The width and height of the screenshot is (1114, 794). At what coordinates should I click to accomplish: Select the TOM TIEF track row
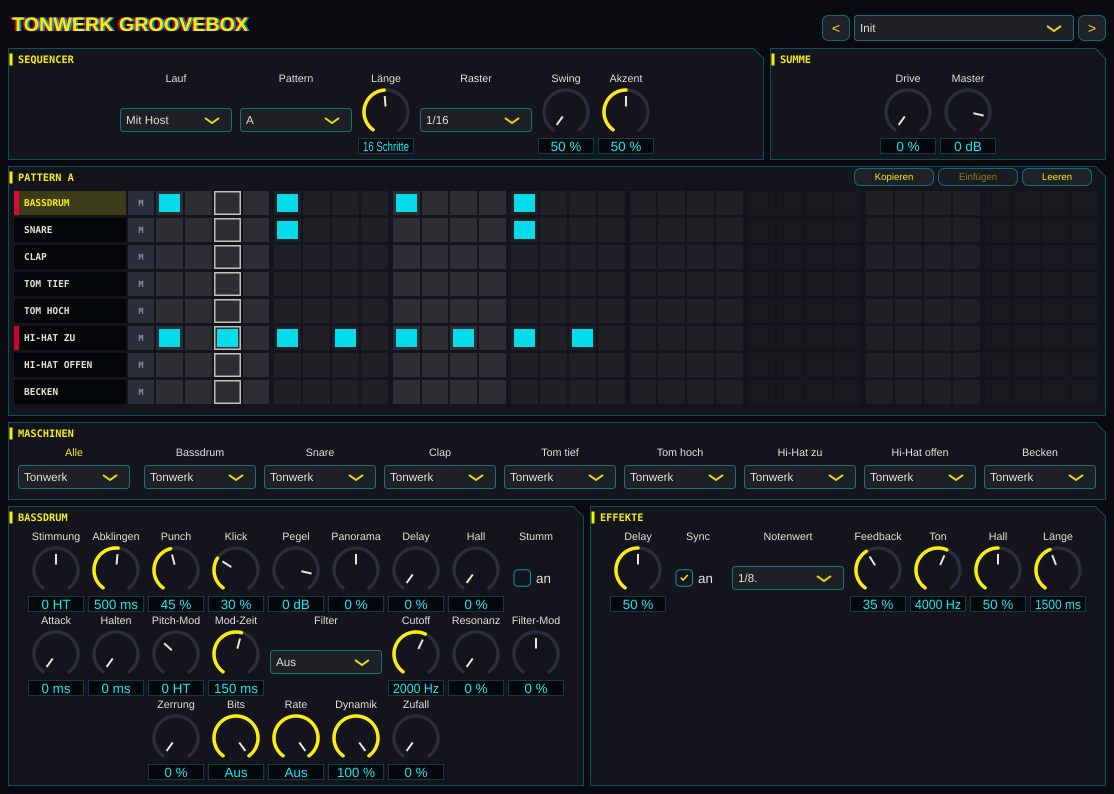[70, 284]
